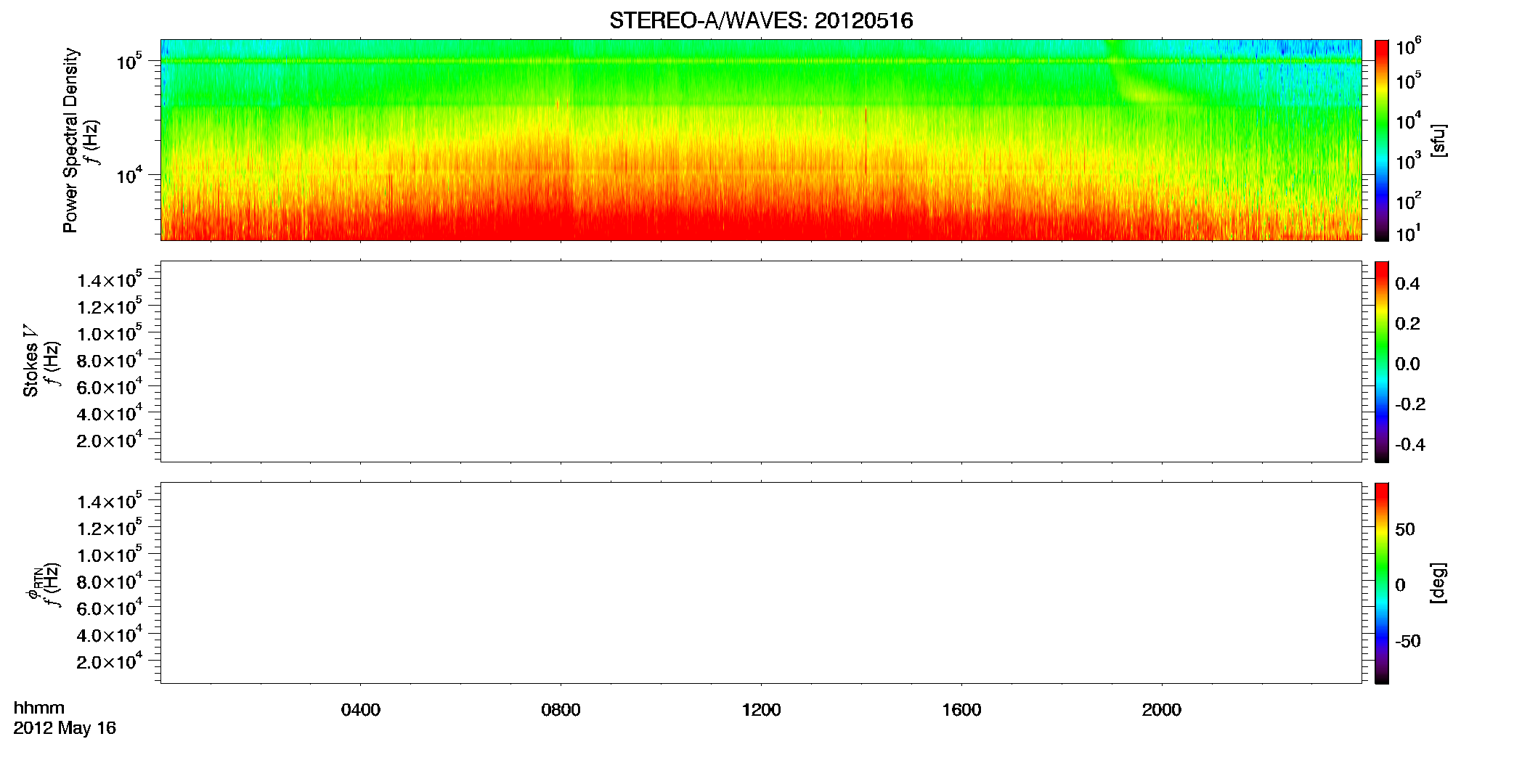Click 8.0×10^4 label in Stokes V panel
The width and height of the screenshot is (1522, 784).
click(x=110, y=360)
